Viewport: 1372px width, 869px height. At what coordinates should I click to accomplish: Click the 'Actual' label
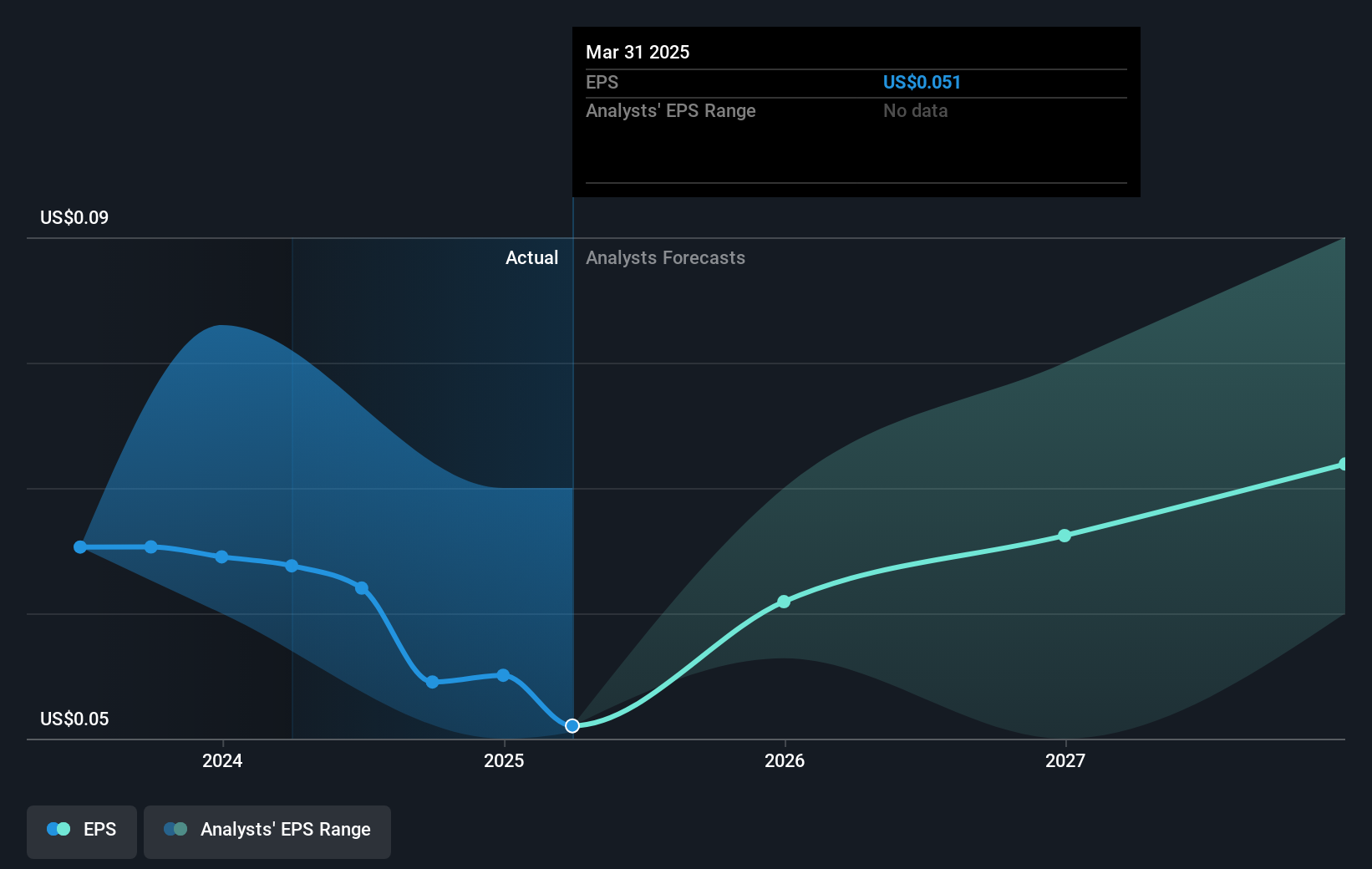tap(531, 257)
